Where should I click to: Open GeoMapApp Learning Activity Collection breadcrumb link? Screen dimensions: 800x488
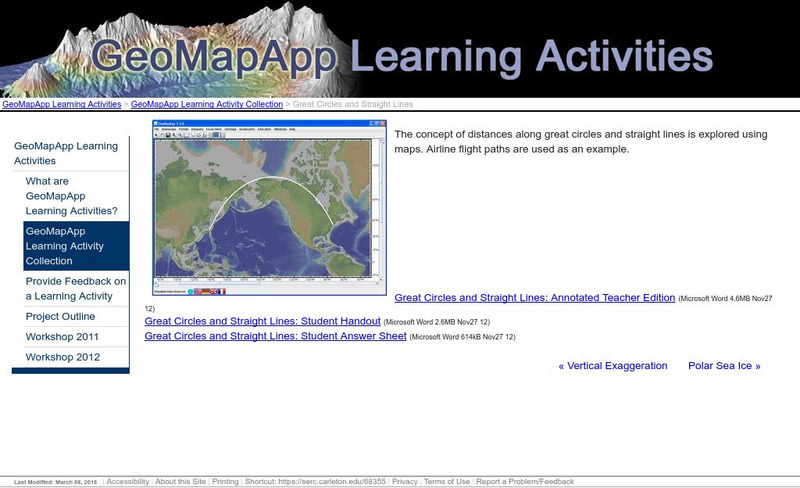click(x=207, y=104)
